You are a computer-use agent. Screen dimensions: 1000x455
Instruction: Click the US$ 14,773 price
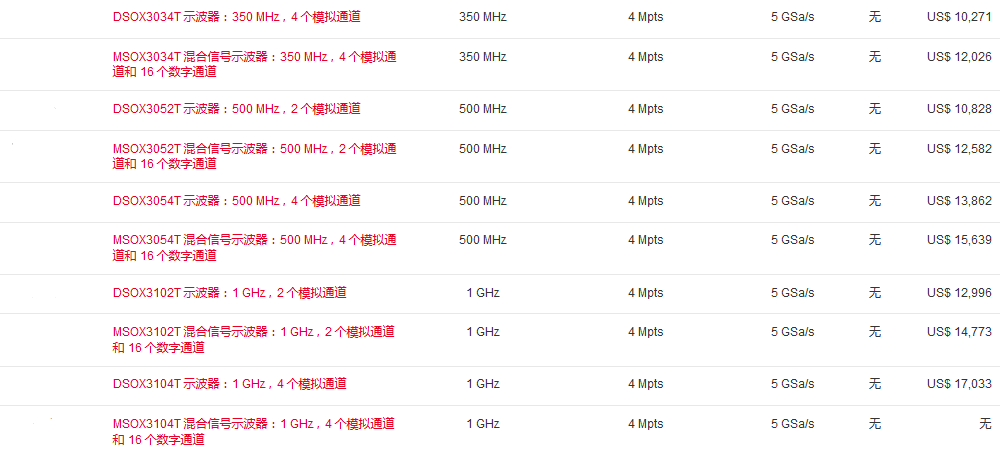point(959,332)
